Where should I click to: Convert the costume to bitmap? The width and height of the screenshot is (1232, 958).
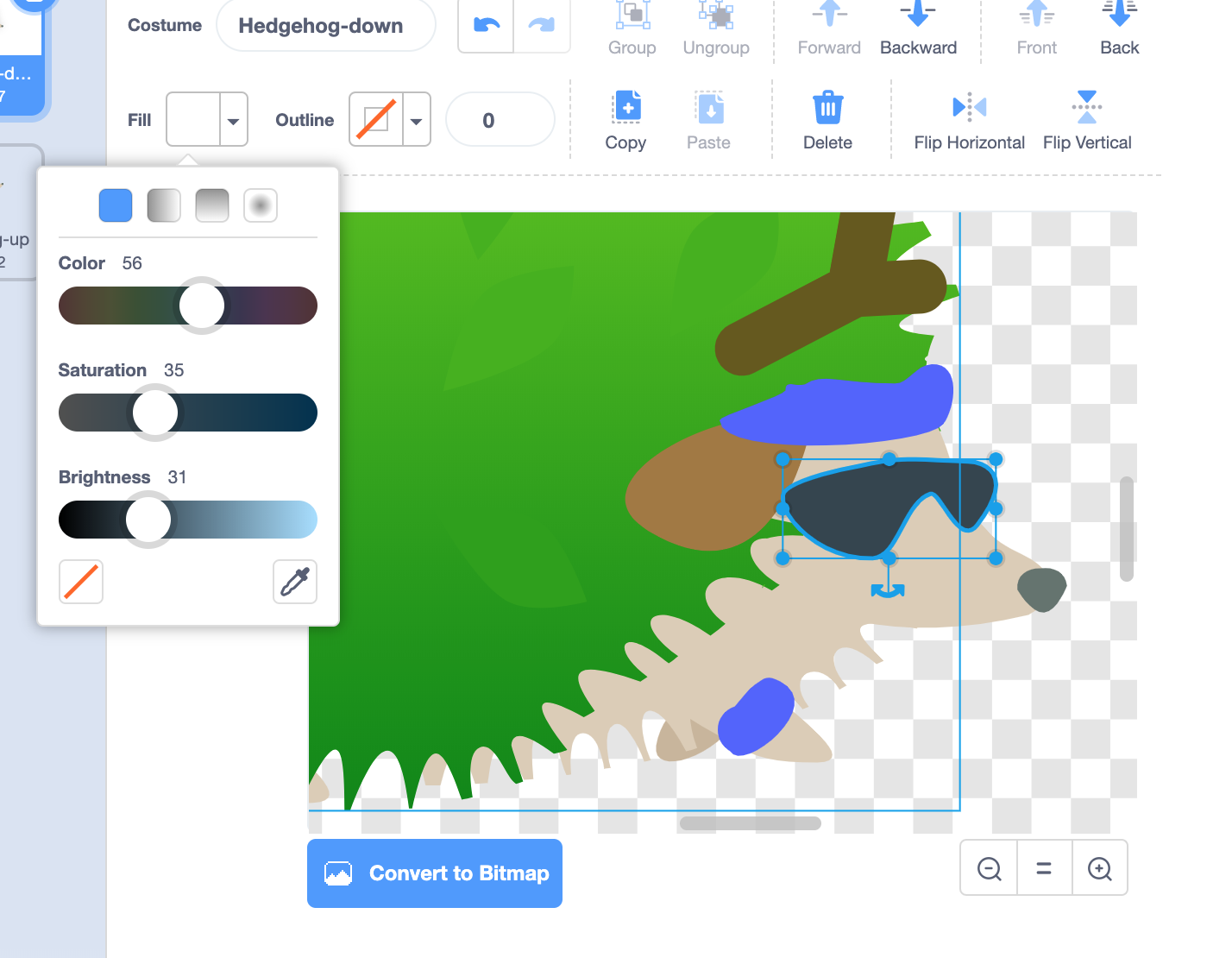434,873
